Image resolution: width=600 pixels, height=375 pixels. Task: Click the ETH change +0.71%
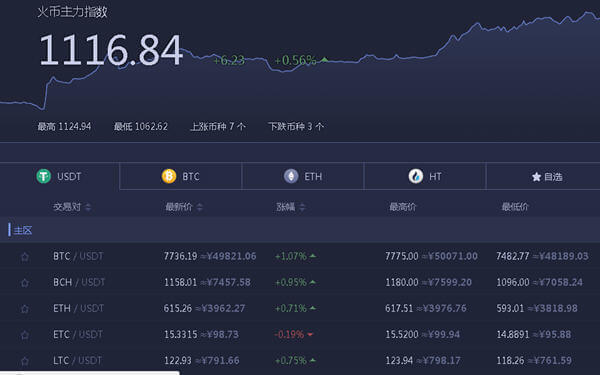(x=291, y=308)
